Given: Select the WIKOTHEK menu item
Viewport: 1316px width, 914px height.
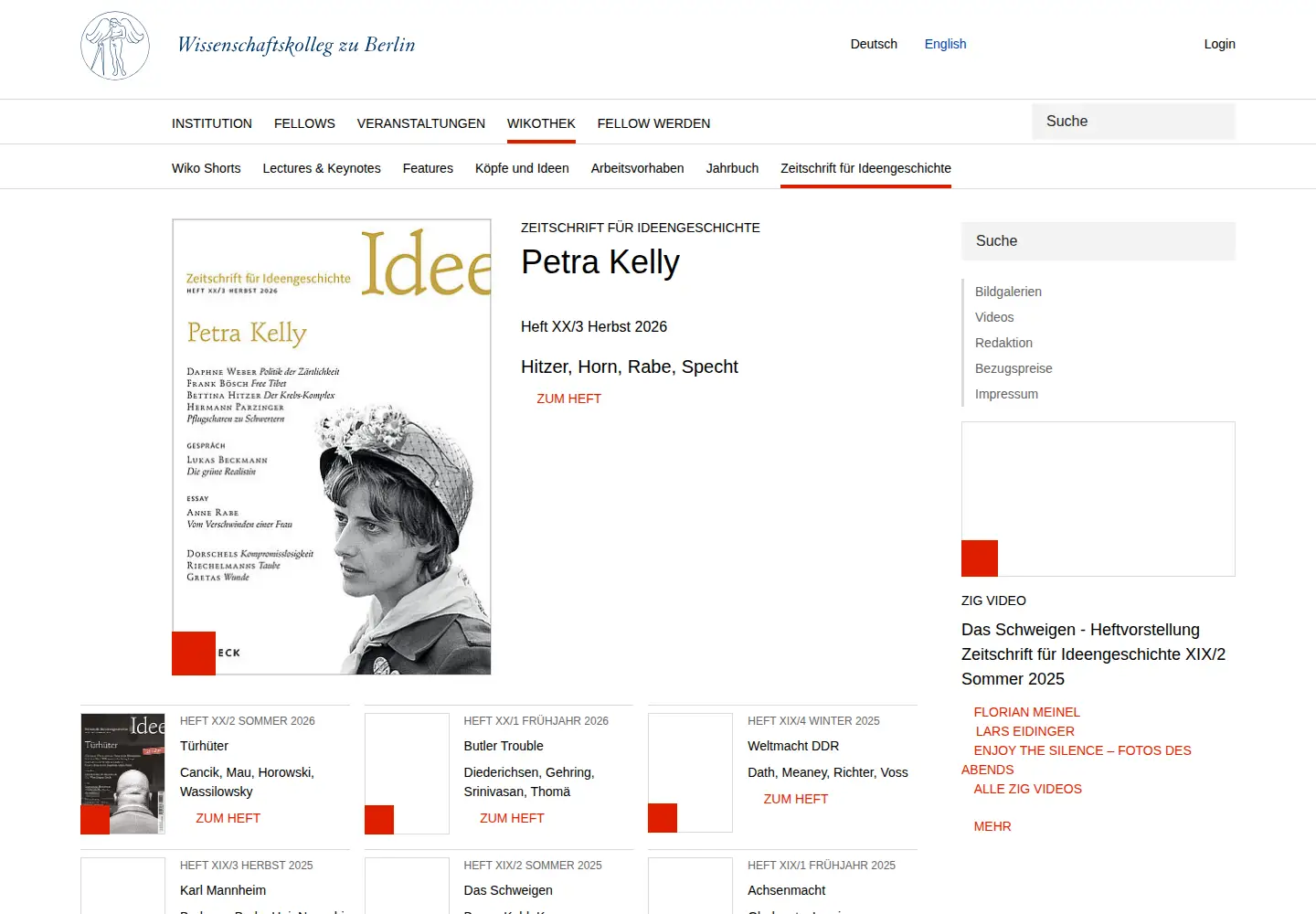Looking at the screenshot, I should tap(541, 123).
